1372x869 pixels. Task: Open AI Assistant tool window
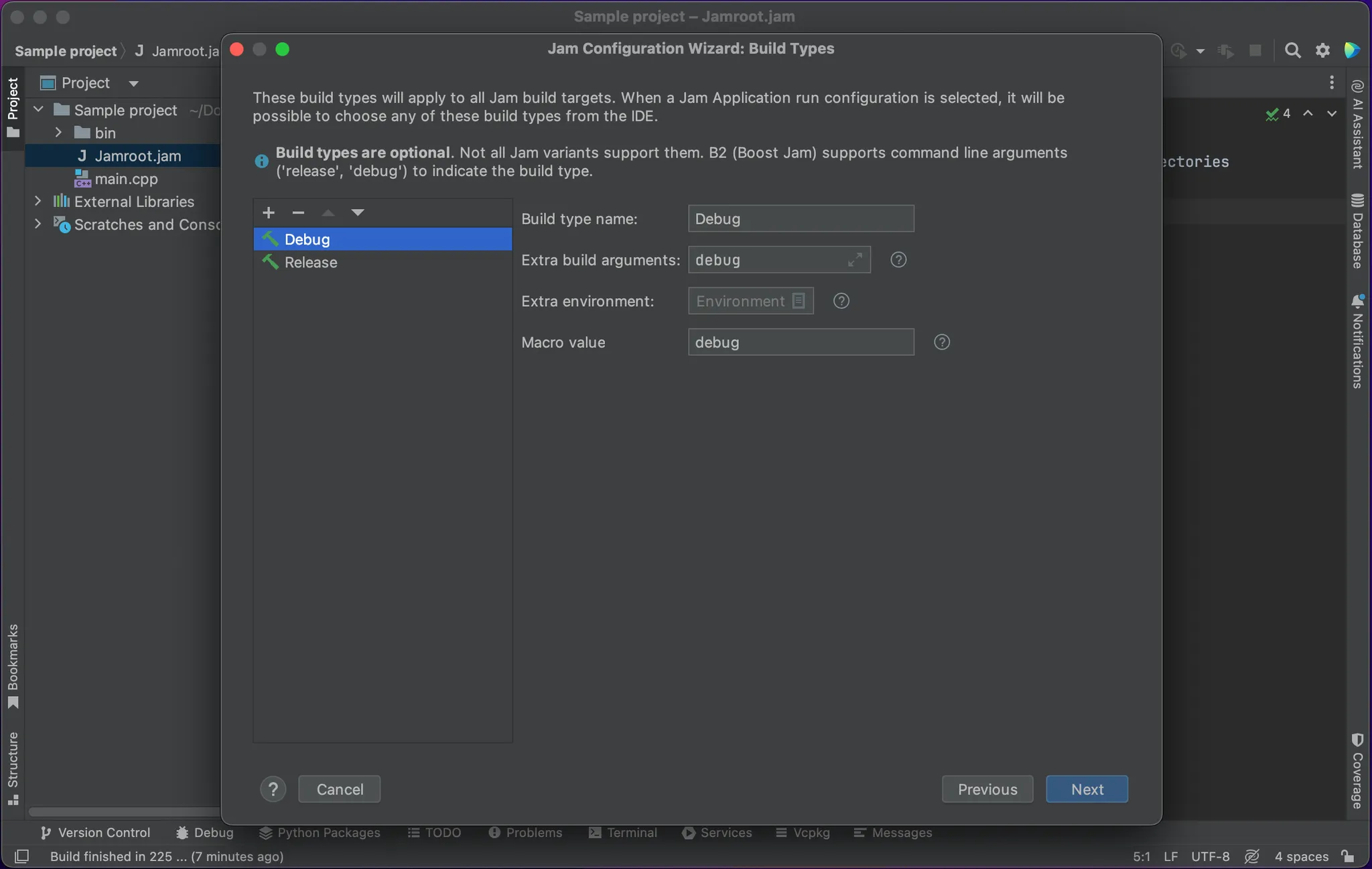tap(1358, 124)
